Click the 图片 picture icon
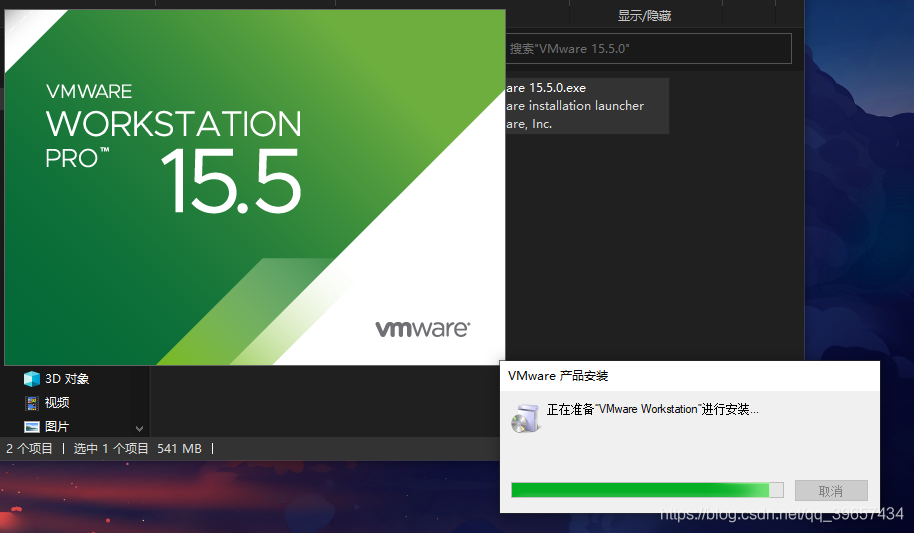The width and height of the screenshot is (914, 533). click(31, 427)
